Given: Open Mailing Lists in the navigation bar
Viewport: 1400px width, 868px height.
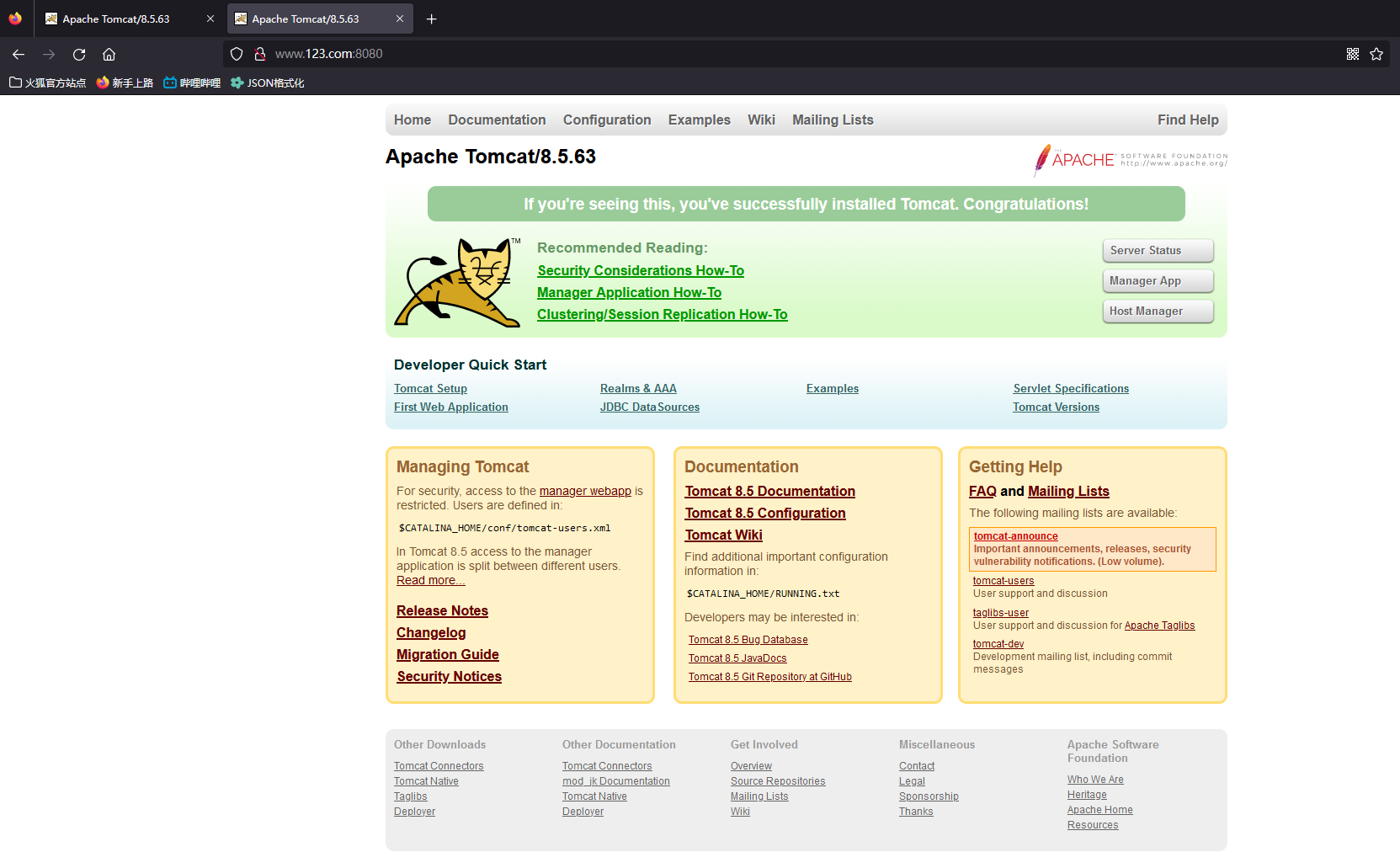Looking at the screenshot, I should pyautogui.click(x=833, y=120).
